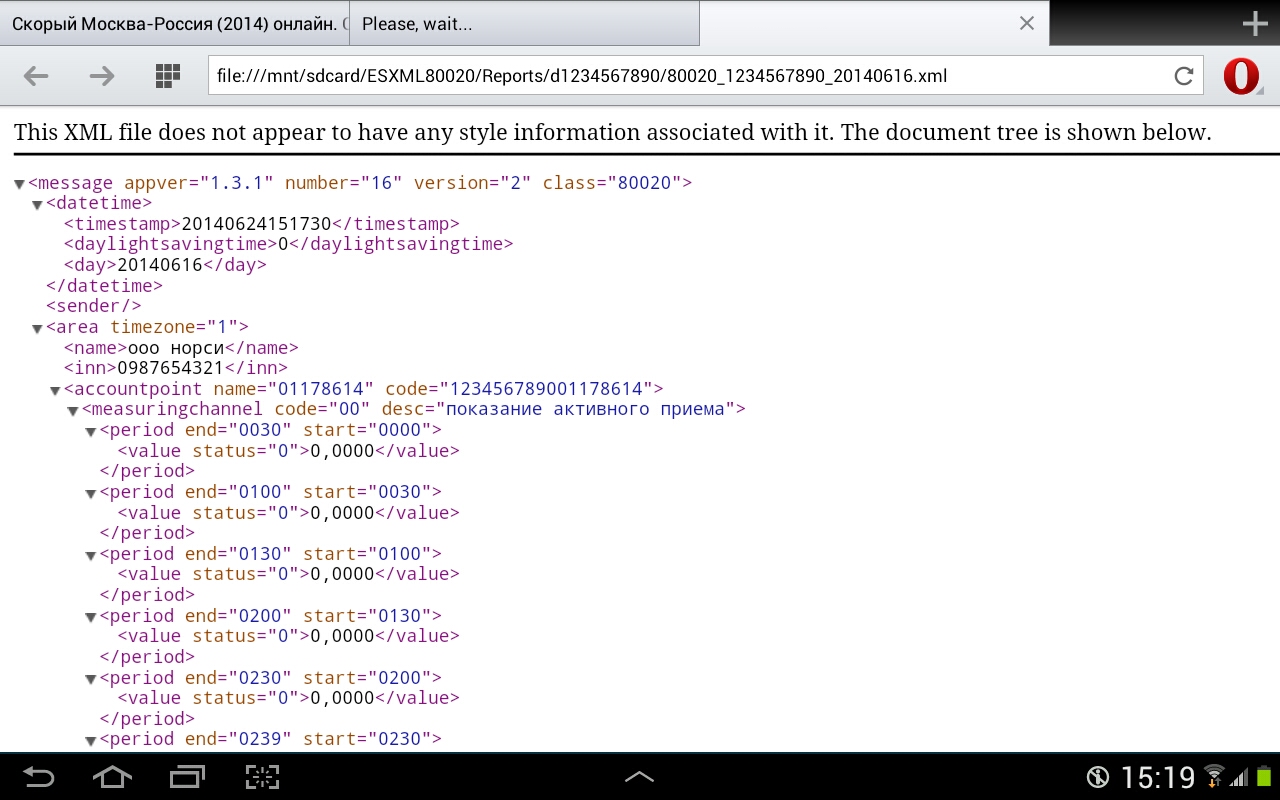1280x800 pixels.
Task: Open the Opera menu icon
Action: point(1241,75)
